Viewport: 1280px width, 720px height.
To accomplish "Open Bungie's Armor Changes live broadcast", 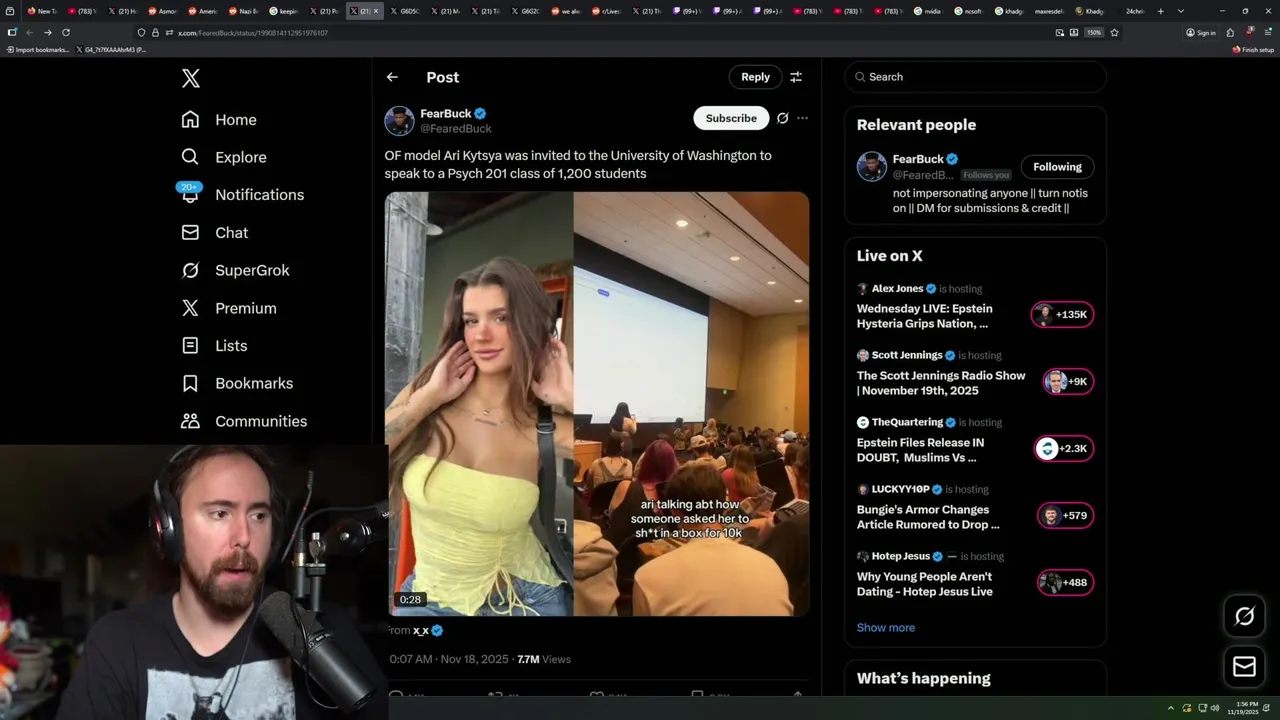I will (928, 517).
